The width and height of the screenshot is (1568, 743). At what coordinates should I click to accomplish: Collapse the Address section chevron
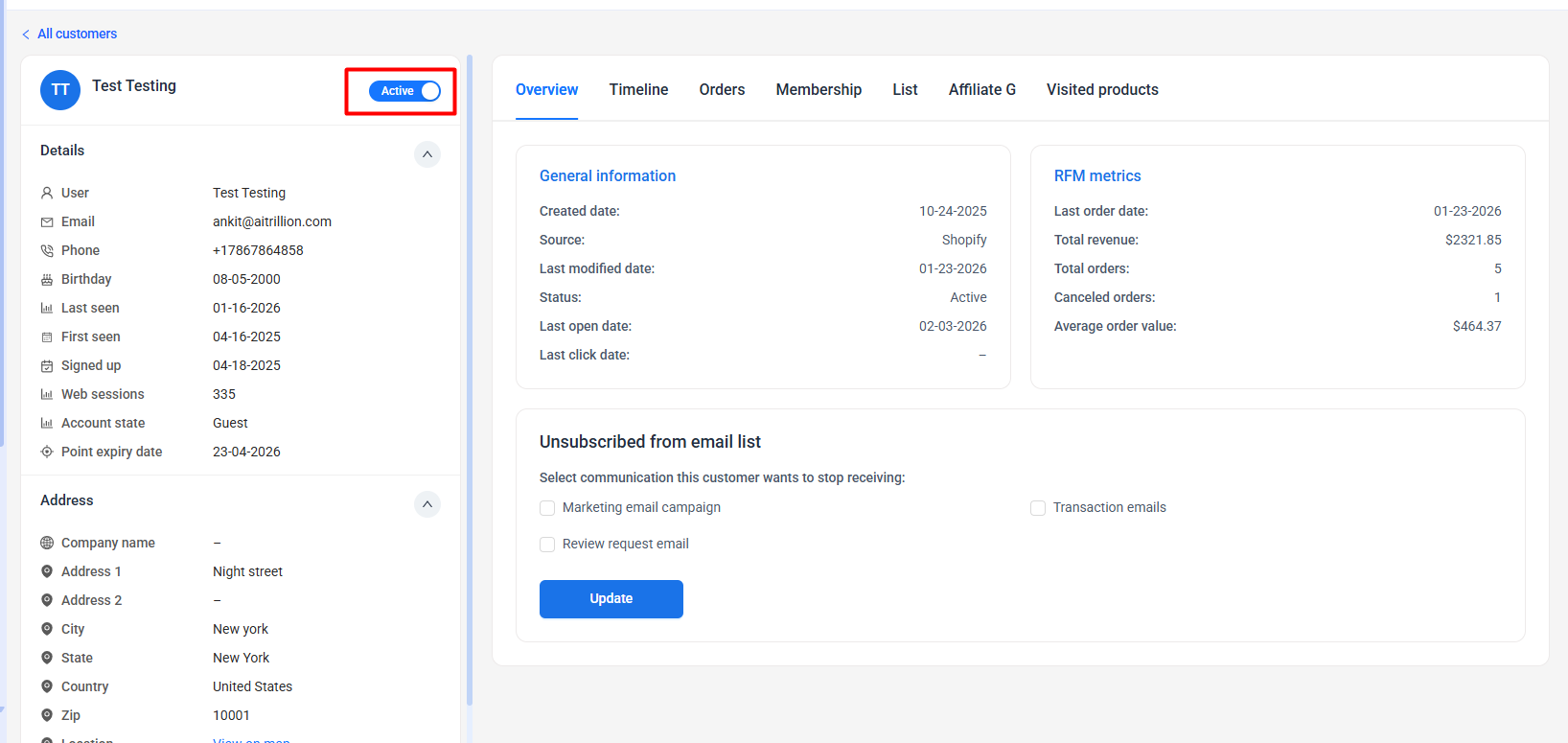pyautogui.click(x=427, y=504)
